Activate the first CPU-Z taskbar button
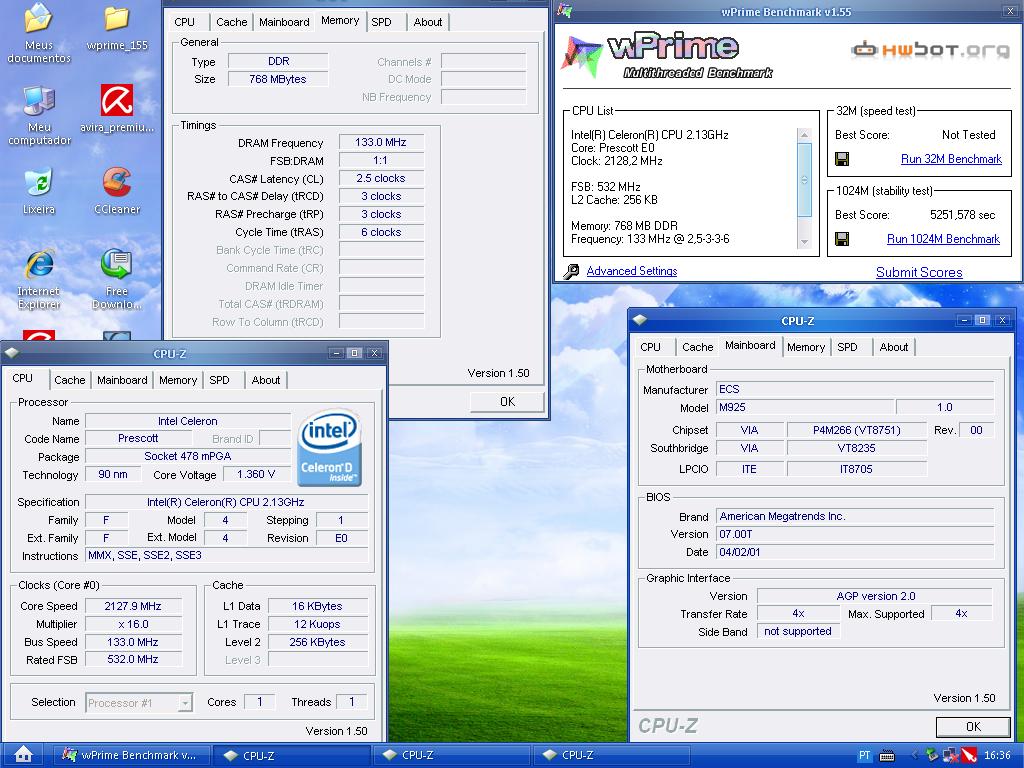 pyautogui.click(x=291, y=755)
